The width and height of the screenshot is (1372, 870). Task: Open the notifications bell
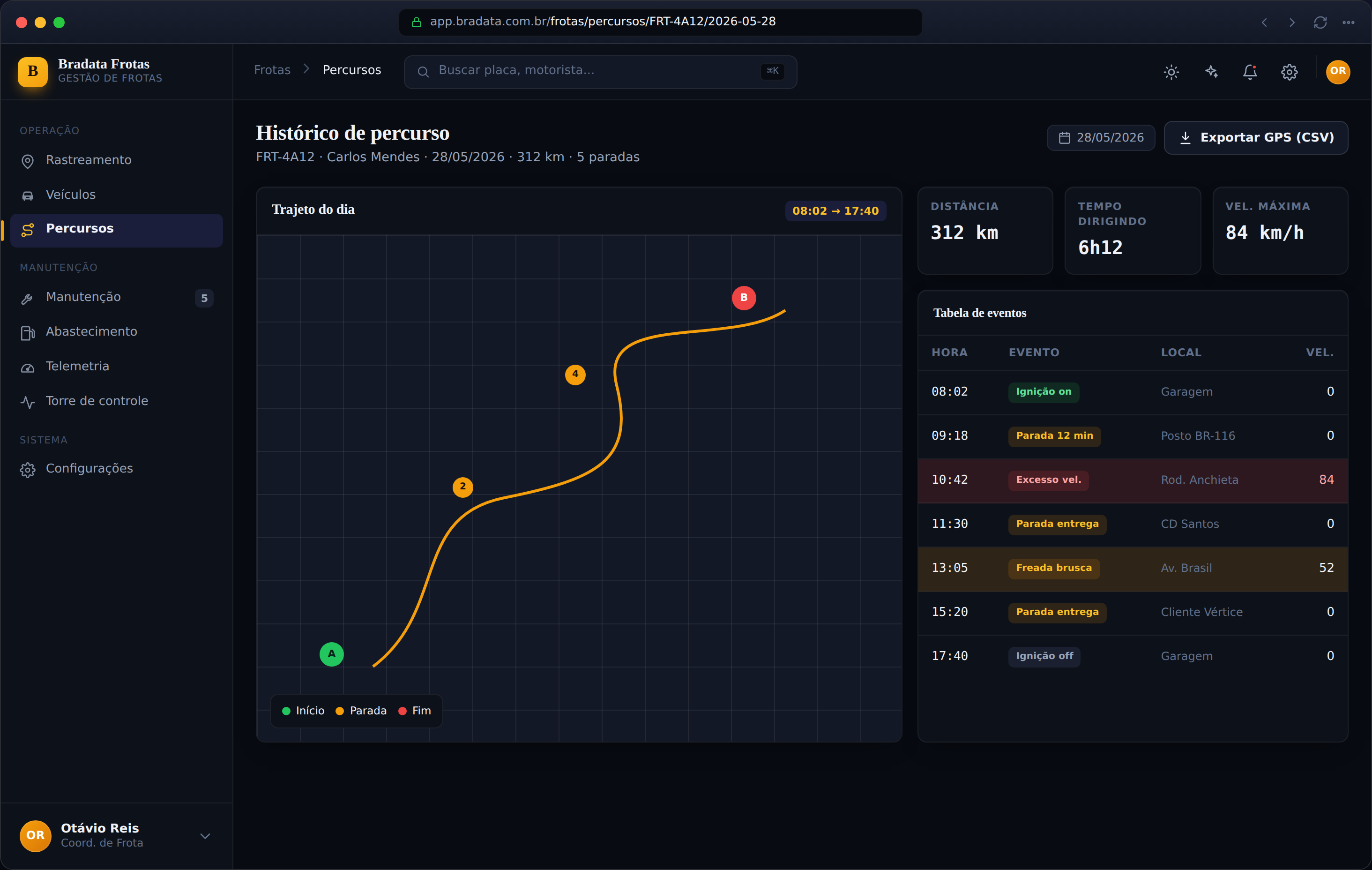pyautogui.click(x=1250, y=72)
